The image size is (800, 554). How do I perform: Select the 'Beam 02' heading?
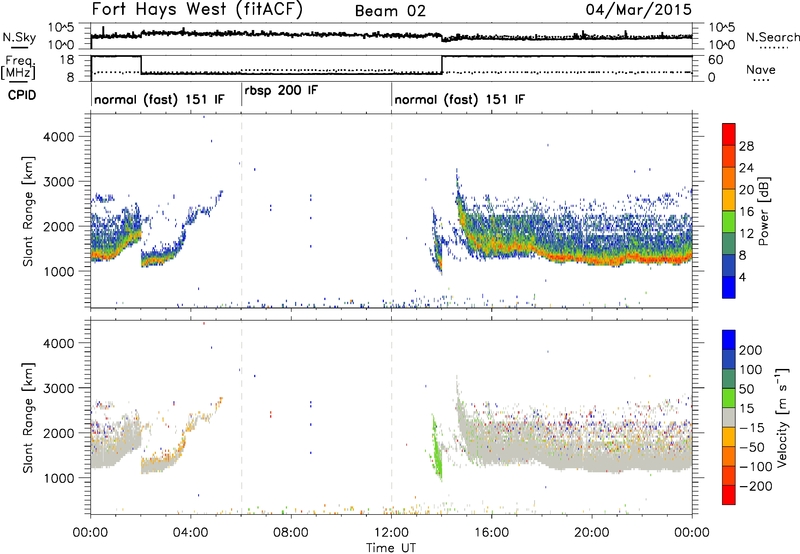[x=390, y=11]
